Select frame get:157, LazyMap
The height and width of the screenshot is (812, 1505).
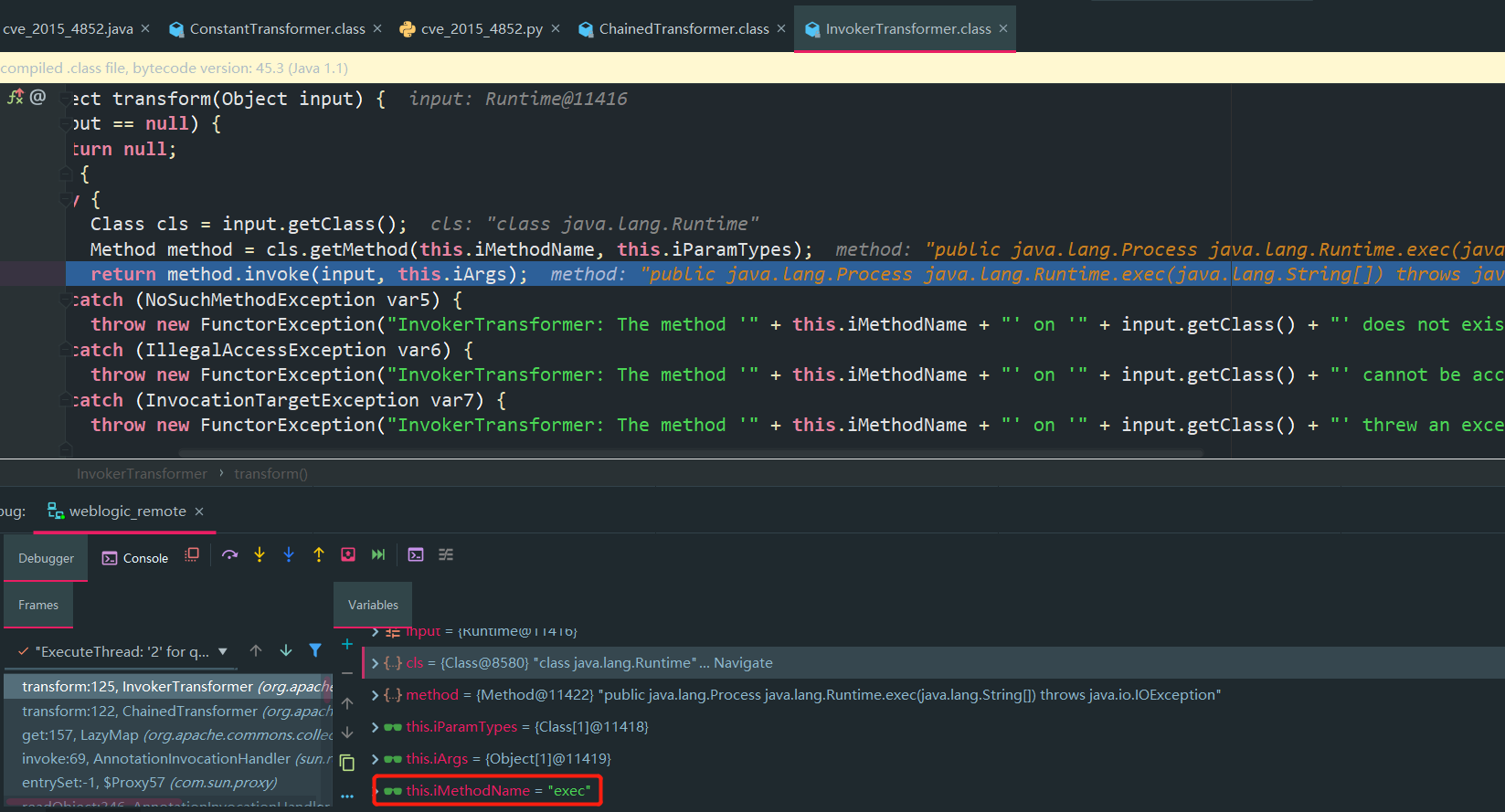click(169, 734)
